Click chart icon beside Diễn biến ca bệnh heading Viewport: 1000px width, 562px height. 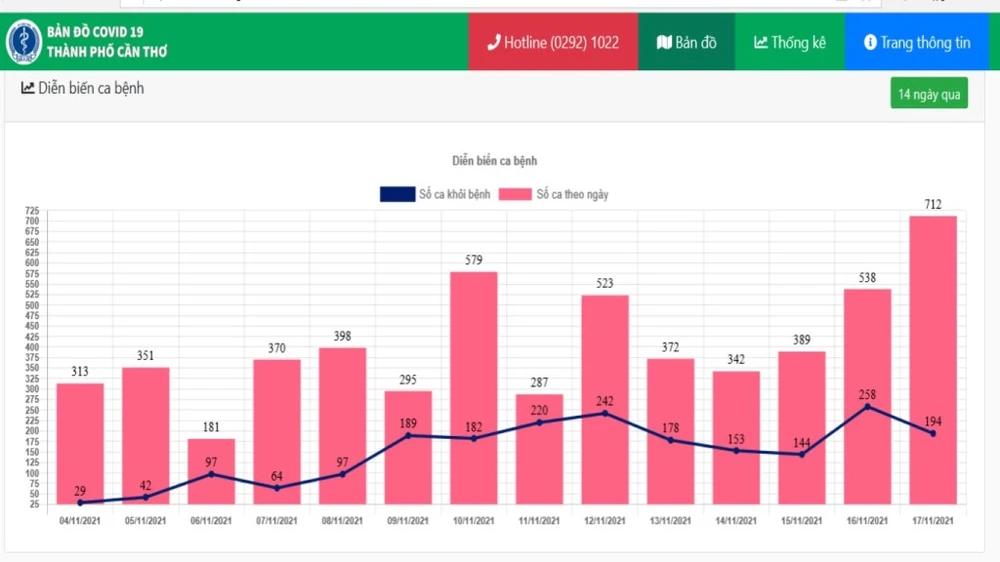(28, 88)
